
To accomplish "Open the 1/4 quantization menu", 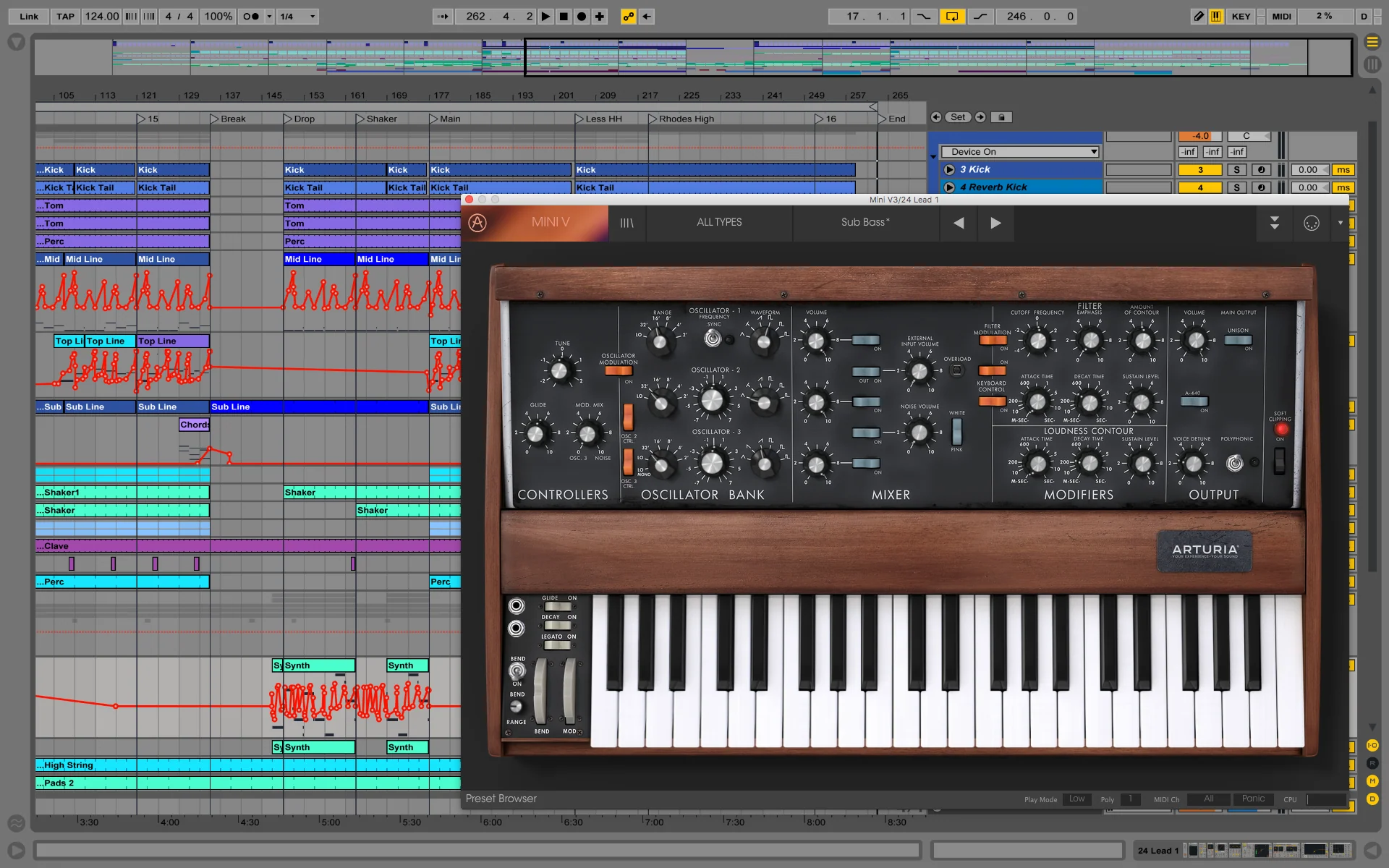I will (297, 16).
